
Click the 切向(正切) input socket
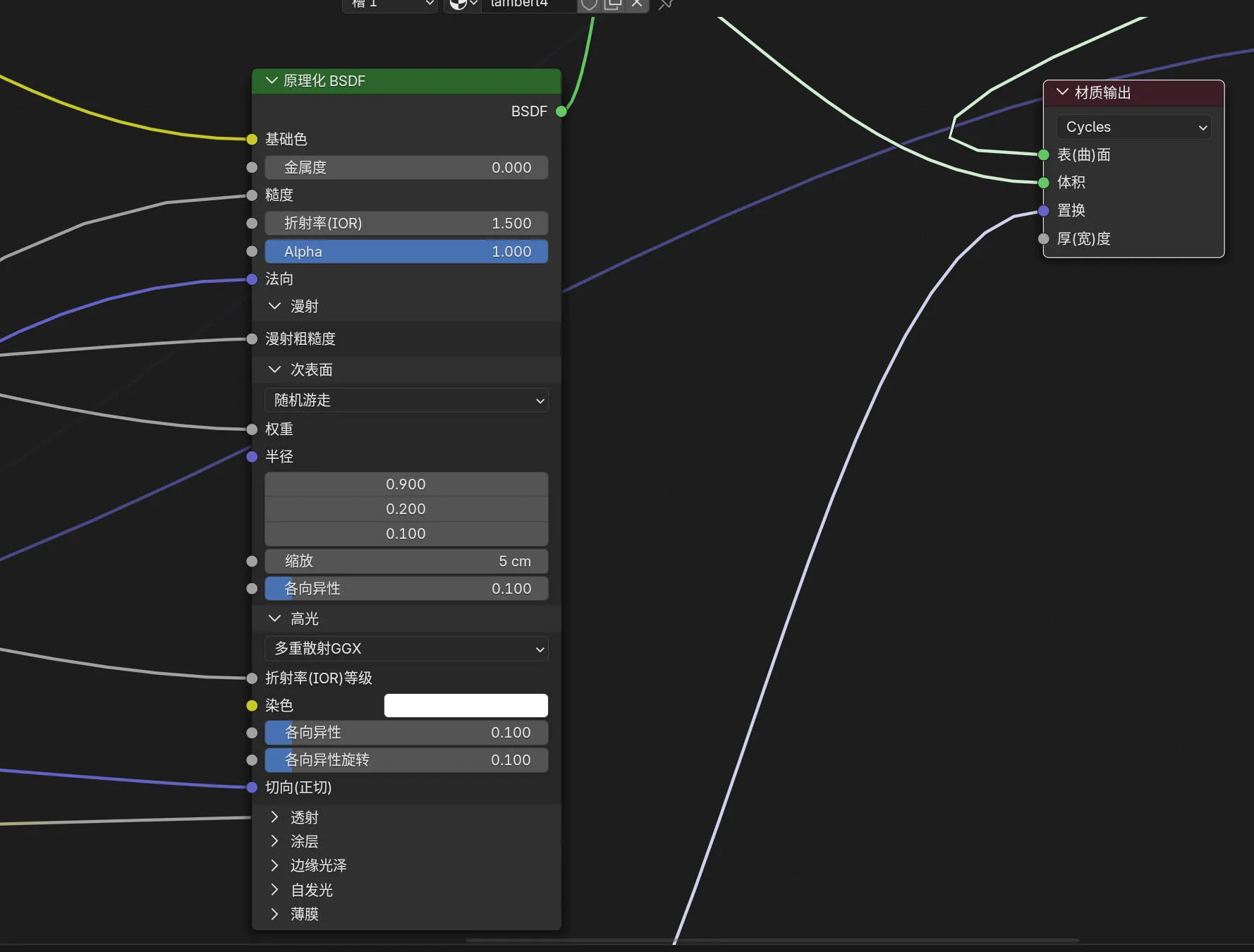click(x=252, y=788)
